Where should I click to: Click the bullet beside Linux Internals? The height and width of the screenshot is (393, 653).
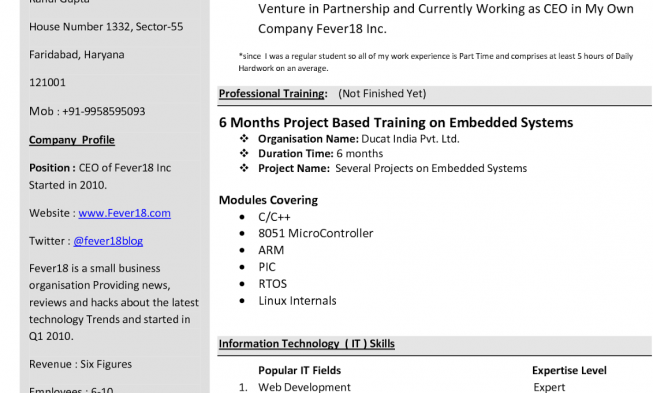point(242,301)
